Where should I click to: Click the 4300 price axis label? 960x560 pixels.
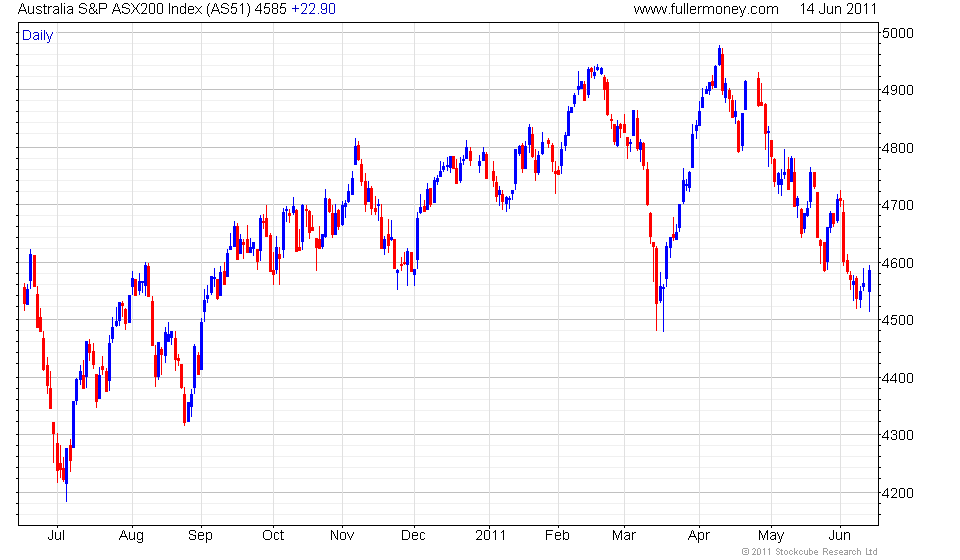click(x=898, y=435)
